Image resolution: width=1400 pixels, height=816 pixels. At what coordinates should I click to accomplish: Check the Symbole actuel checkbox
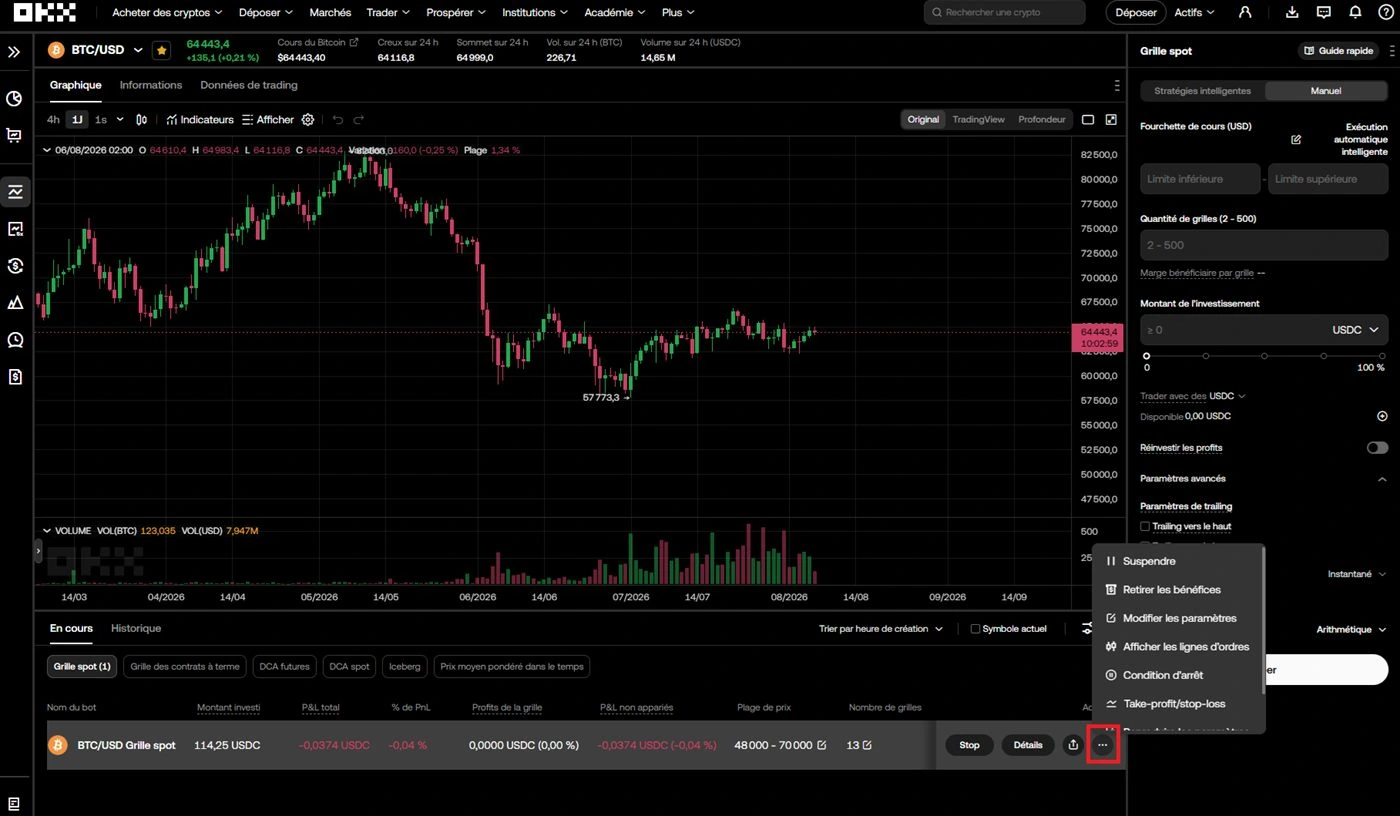pyautogui.click(x=975, y=629)
